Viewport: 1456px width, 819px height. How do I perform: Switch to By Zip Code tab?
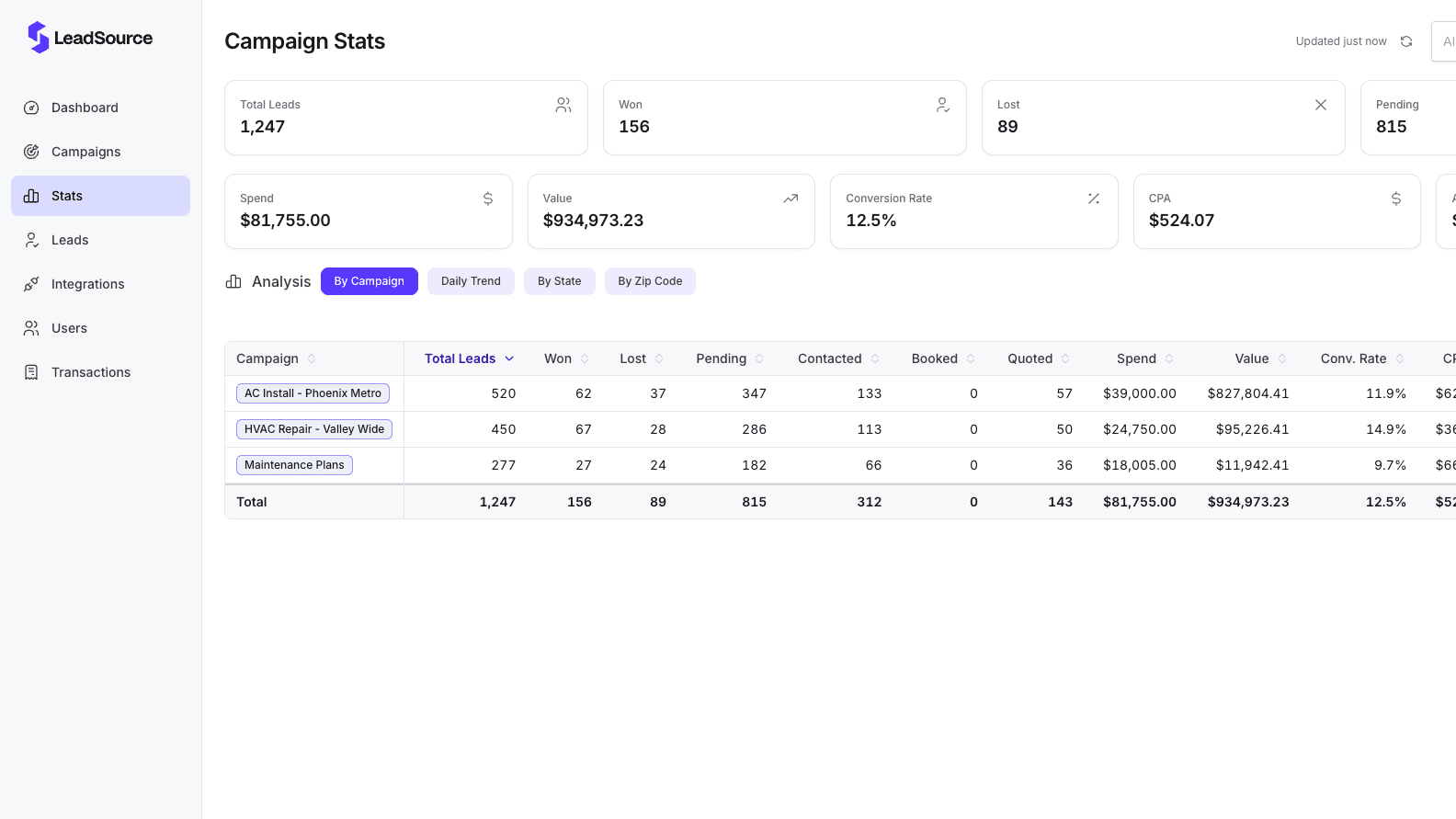pos(650,281)
